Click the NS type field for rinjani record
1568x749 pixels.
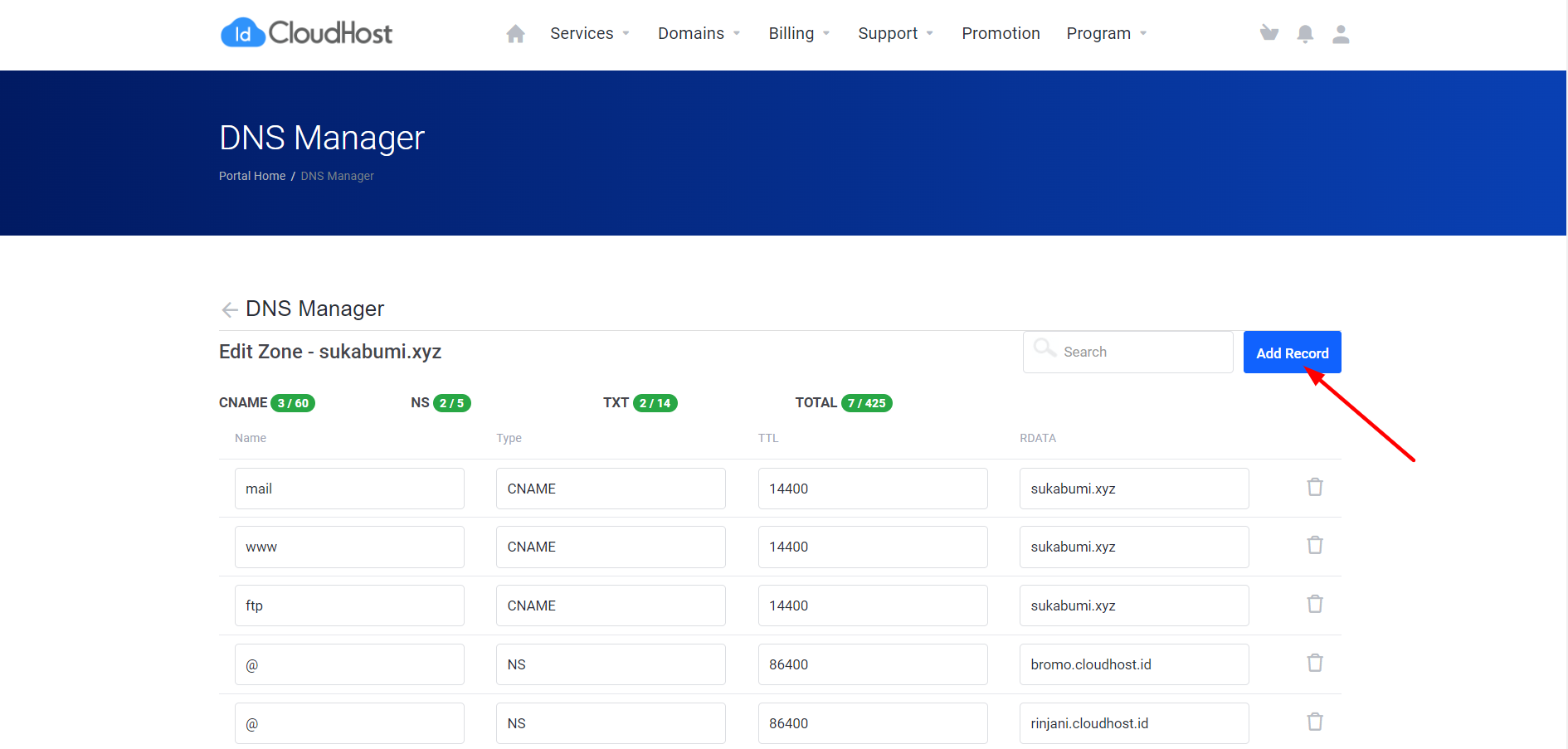tap(611, 723)
